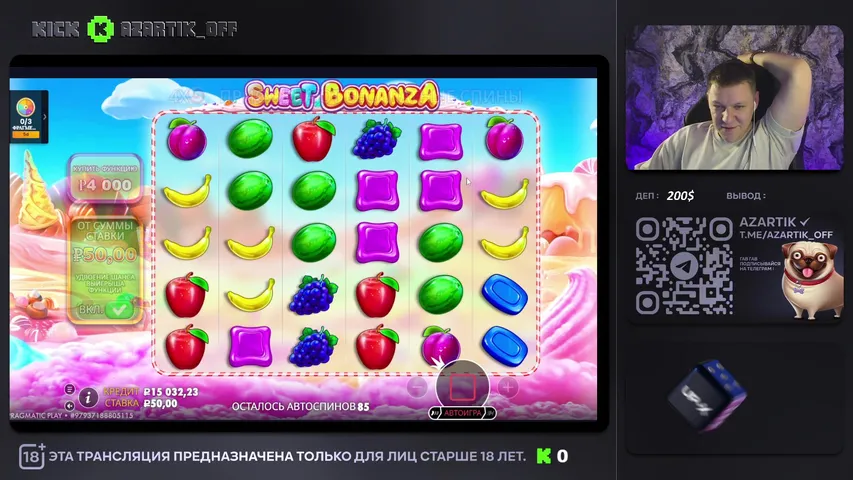
Task: Click the Kick logo icon
Action: point(101,29)
